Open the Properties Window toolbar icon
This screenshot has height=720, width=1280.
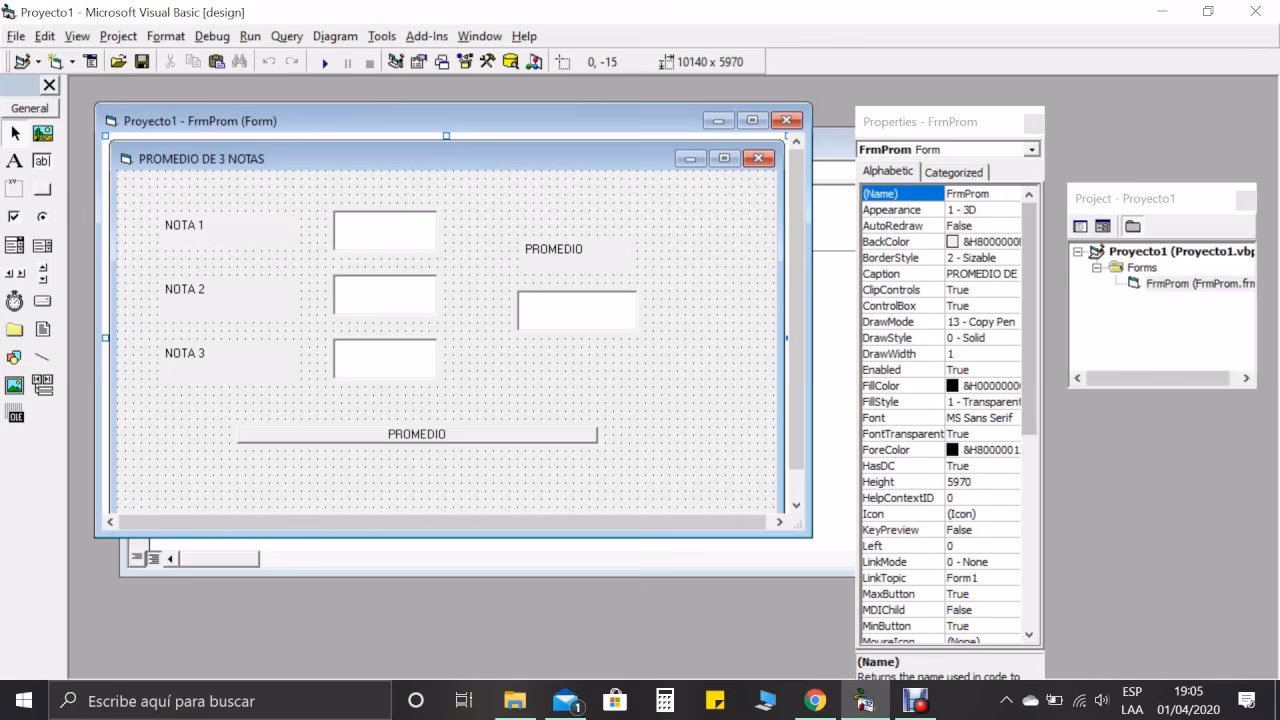pyautogui.click(x=419, y=62)
